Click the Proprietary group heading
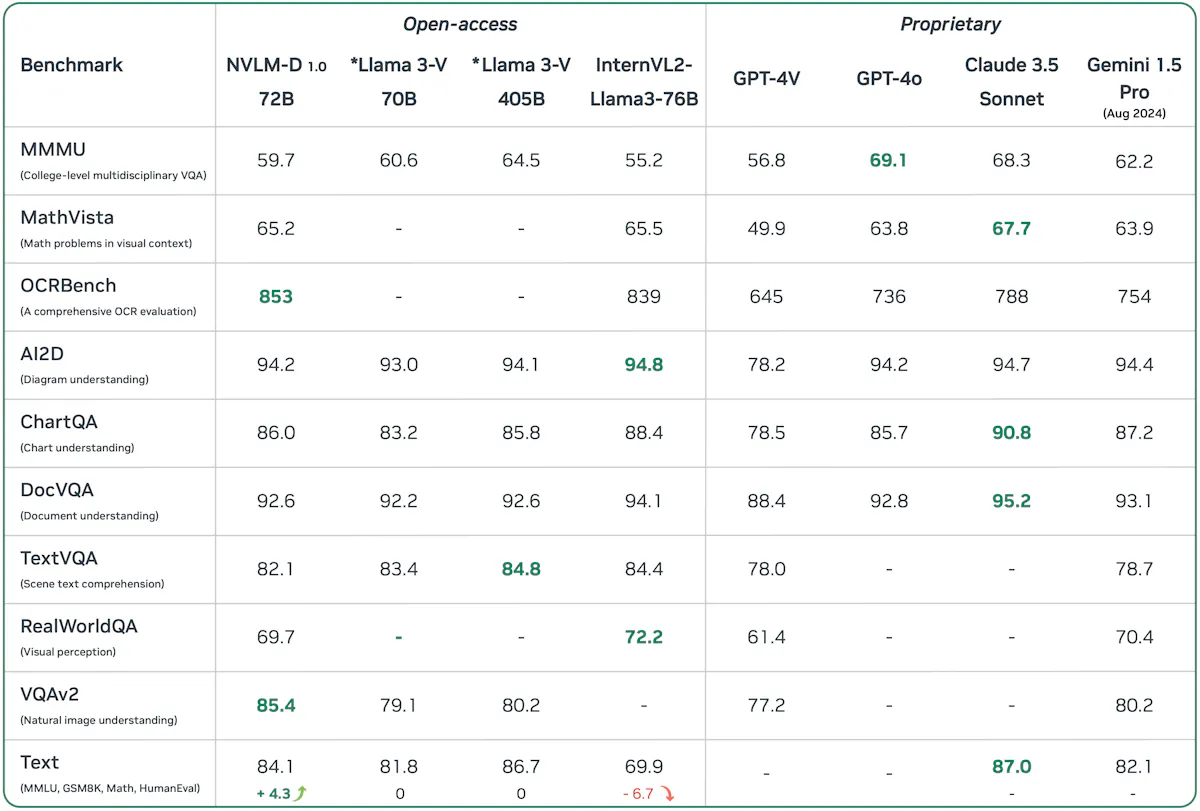 [x=950, y=23]
